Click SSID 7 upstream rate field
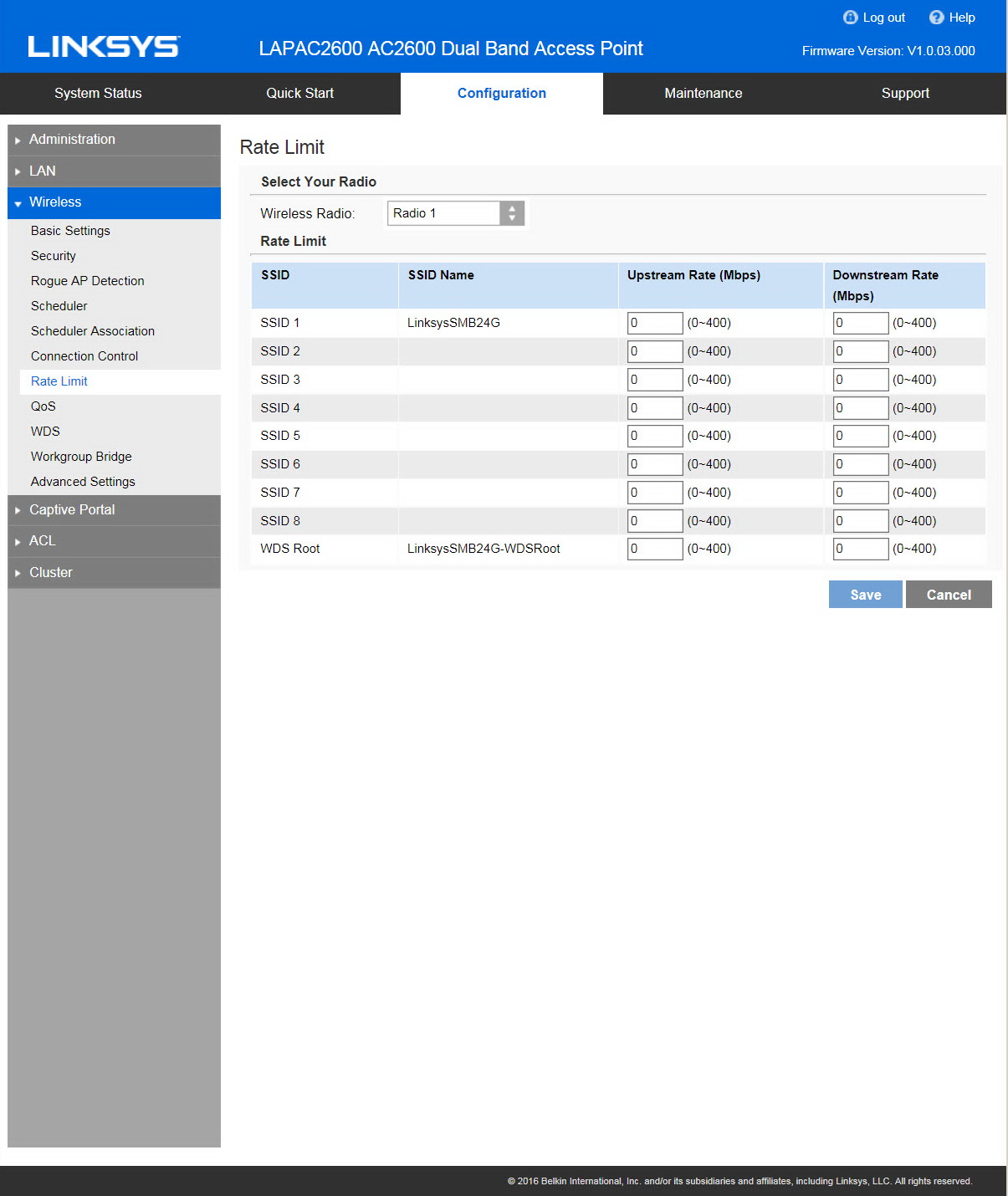The height and width of the screenshot is (1196, 1008). click(x=655, y=493)
